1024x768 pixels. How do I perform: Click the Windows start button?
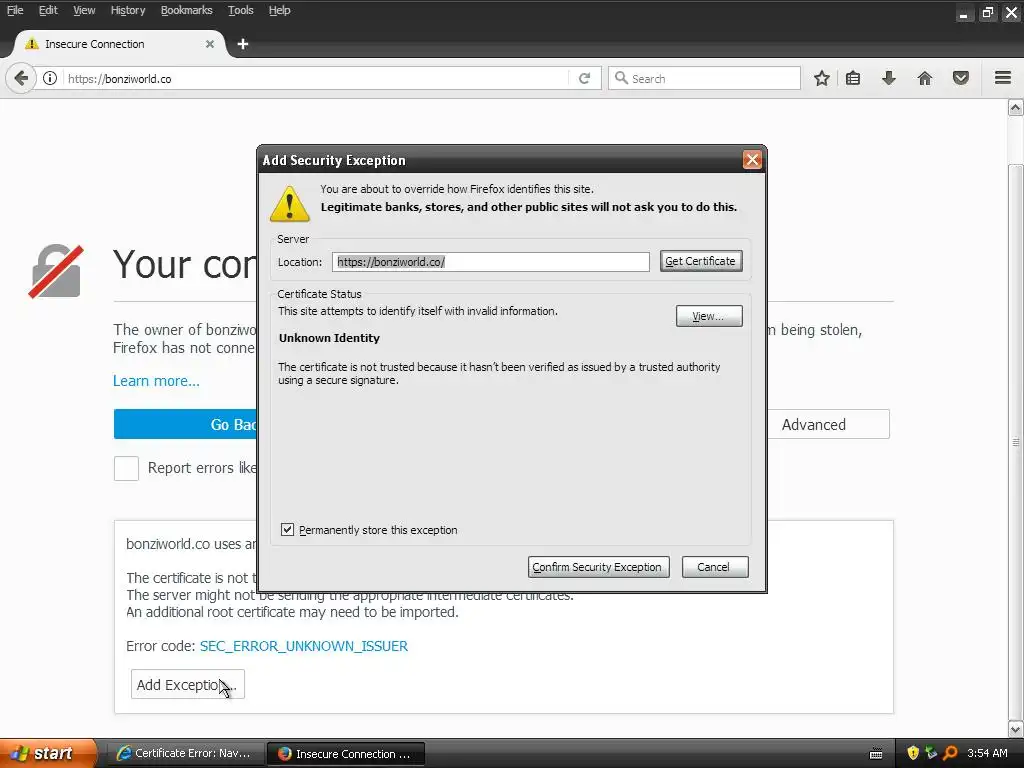48,753
